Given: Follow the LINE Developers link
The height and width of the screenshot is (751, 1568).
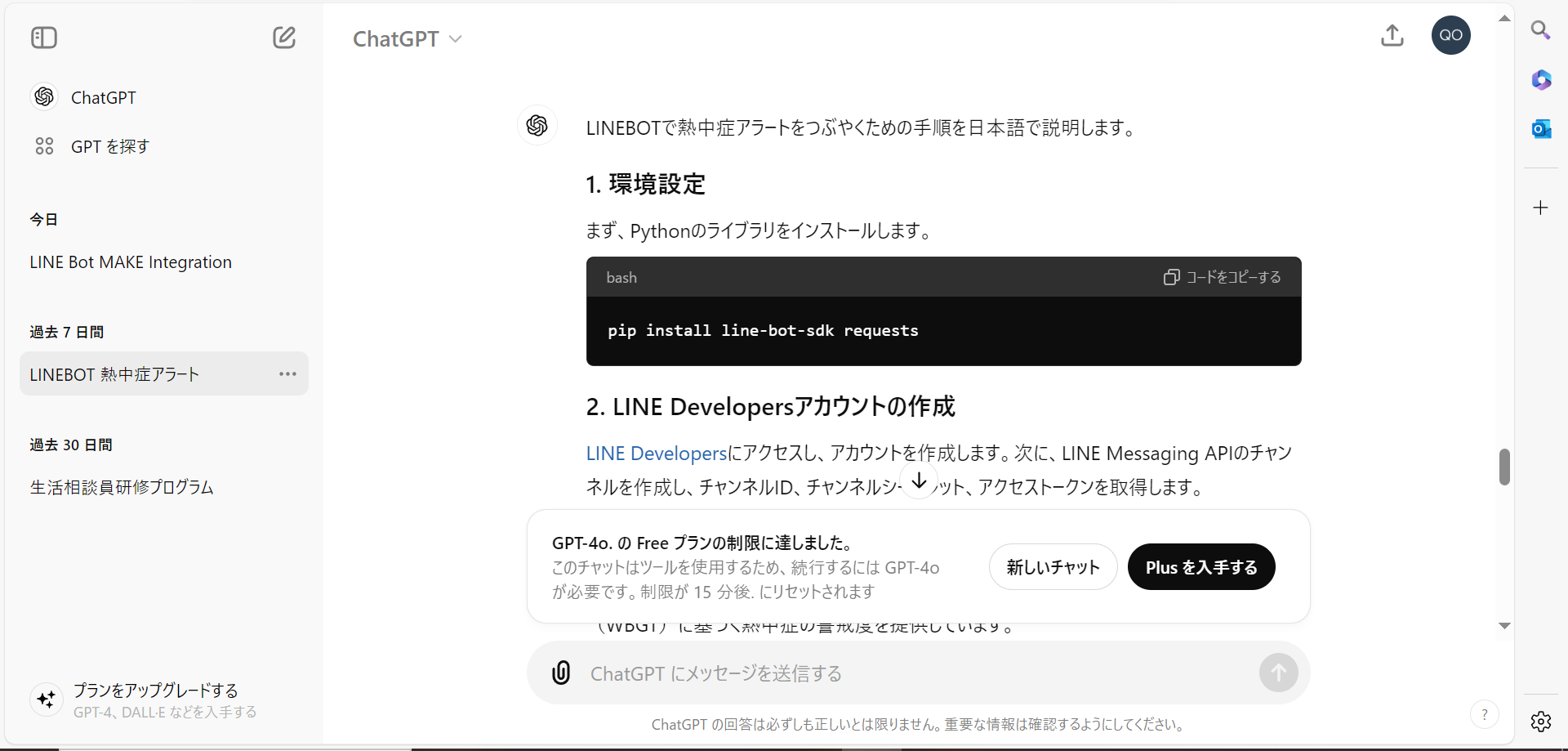Looking at the screenshot, I should coord(655,453).
